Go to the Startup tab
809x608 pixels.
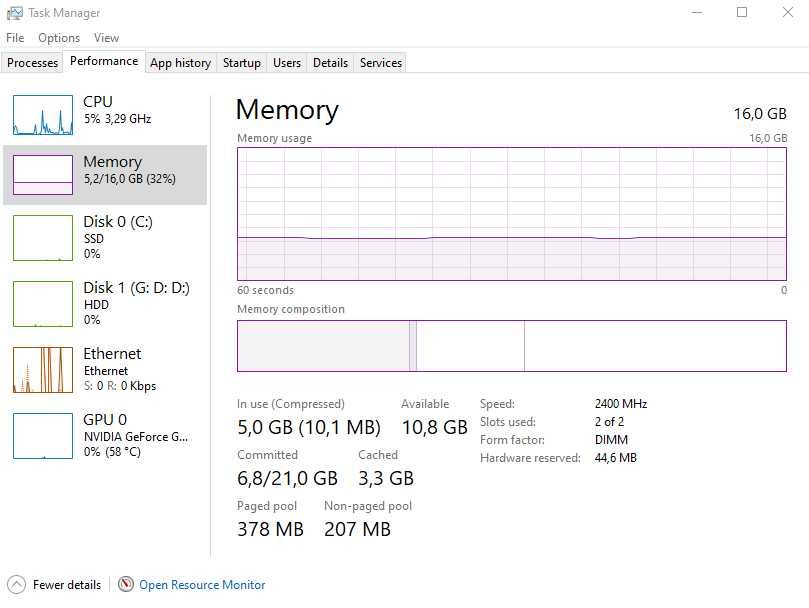point(241,62)
